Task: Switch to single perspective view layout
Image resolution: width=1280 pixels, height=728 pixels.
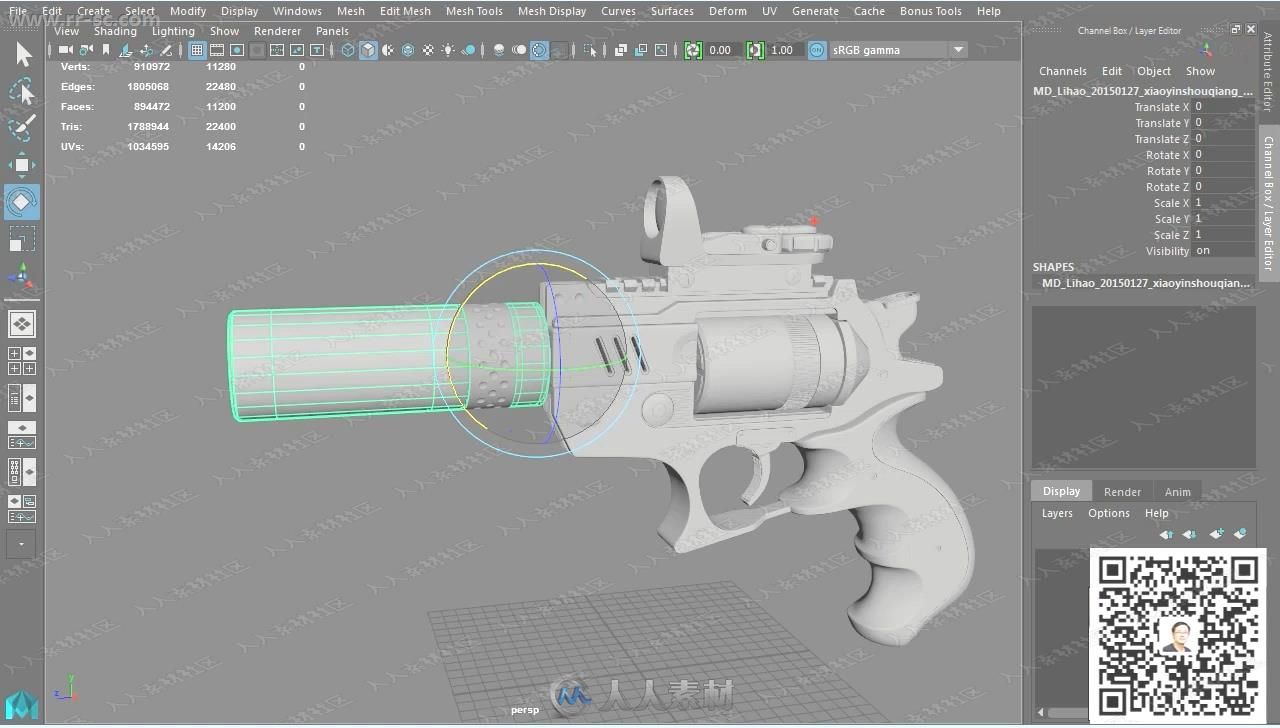Action: (22, 324)
